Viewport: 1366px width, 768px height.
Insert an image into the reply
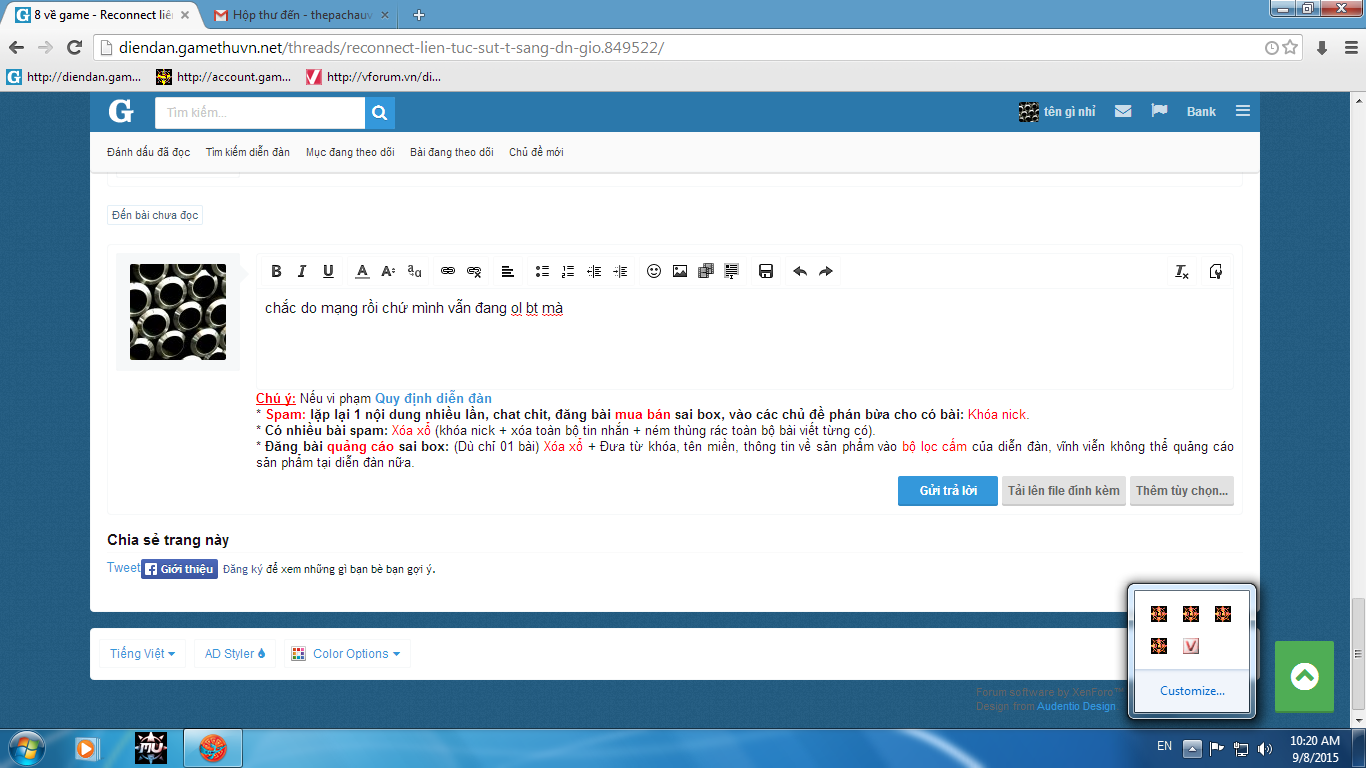(680, 271)
